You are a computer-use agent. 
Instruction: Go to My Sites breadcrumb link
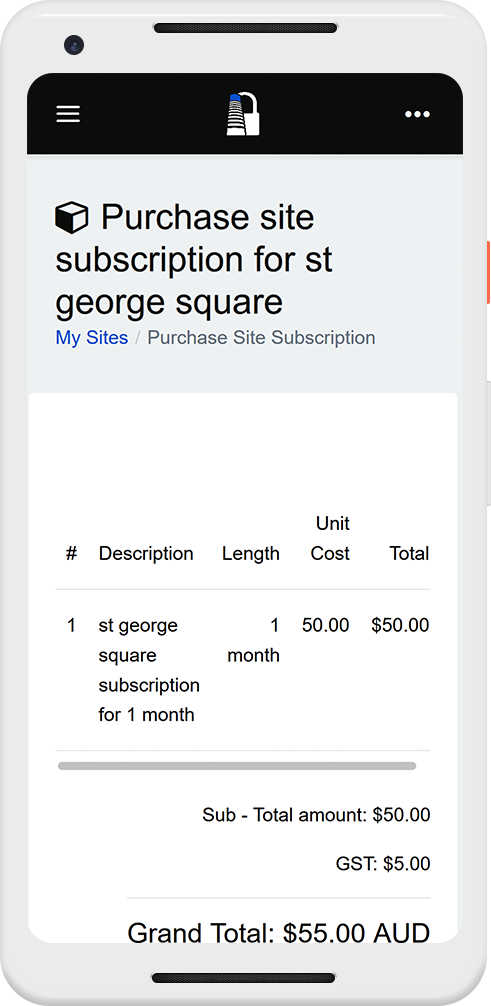coord(92,337)
